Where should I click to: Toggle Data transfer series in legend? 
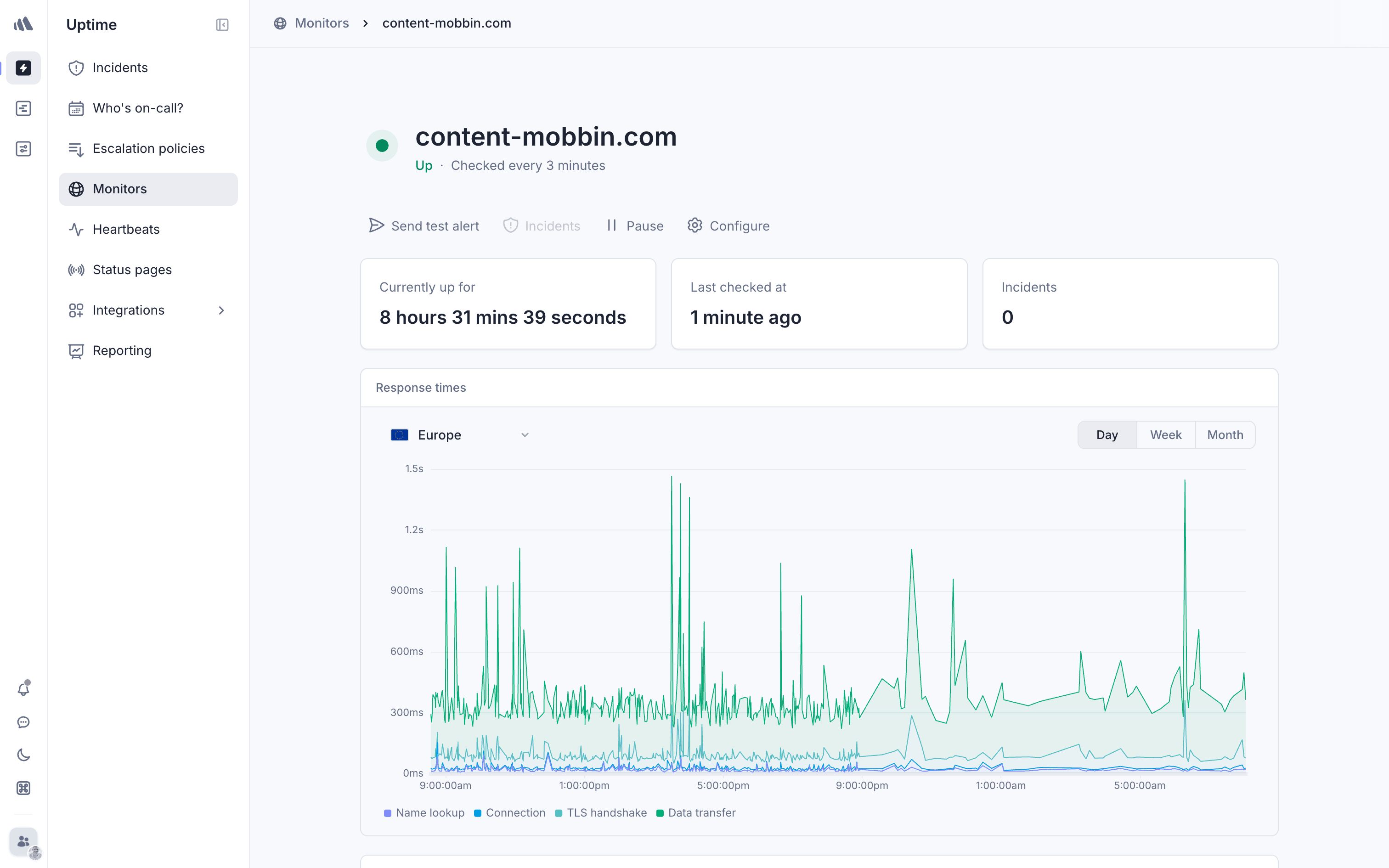click(x=695, y=813)
